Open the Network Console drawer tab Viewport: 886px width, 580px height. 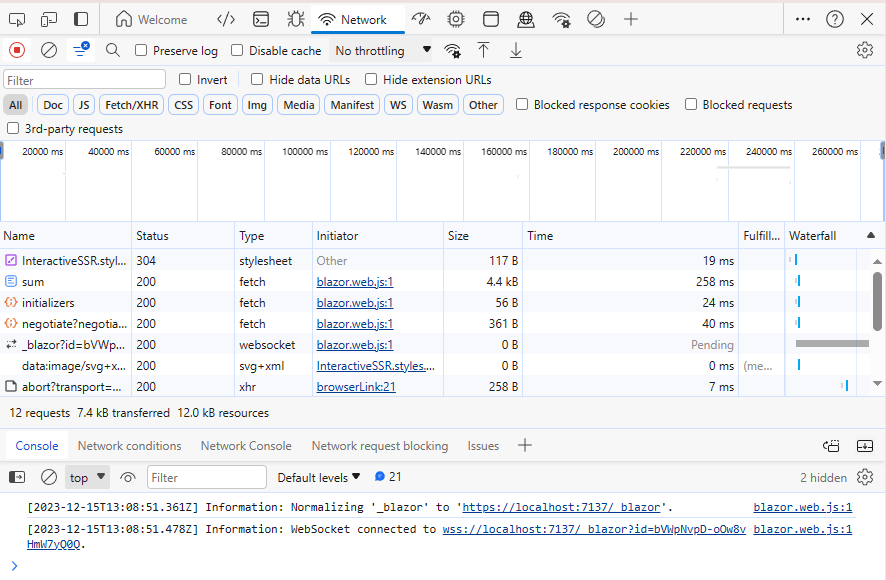(x=246, y=446)
